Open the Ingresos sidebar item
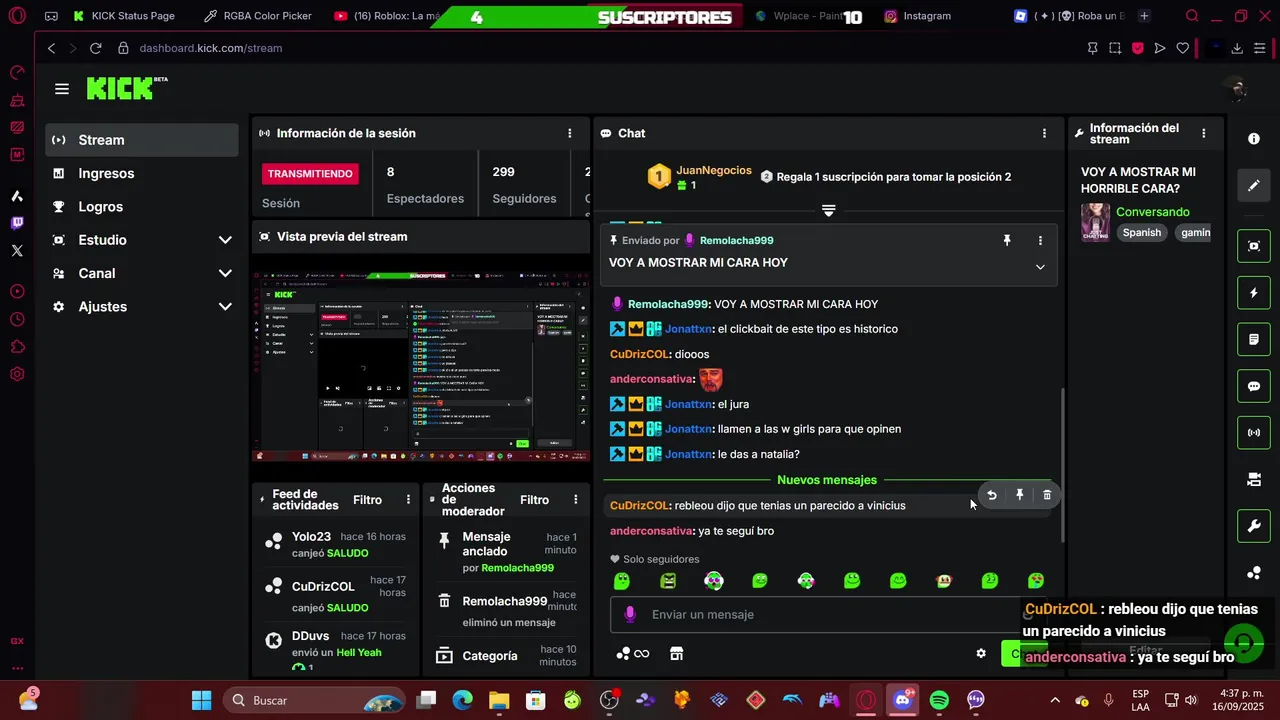The image size is (1280, 720). [142, 173]
